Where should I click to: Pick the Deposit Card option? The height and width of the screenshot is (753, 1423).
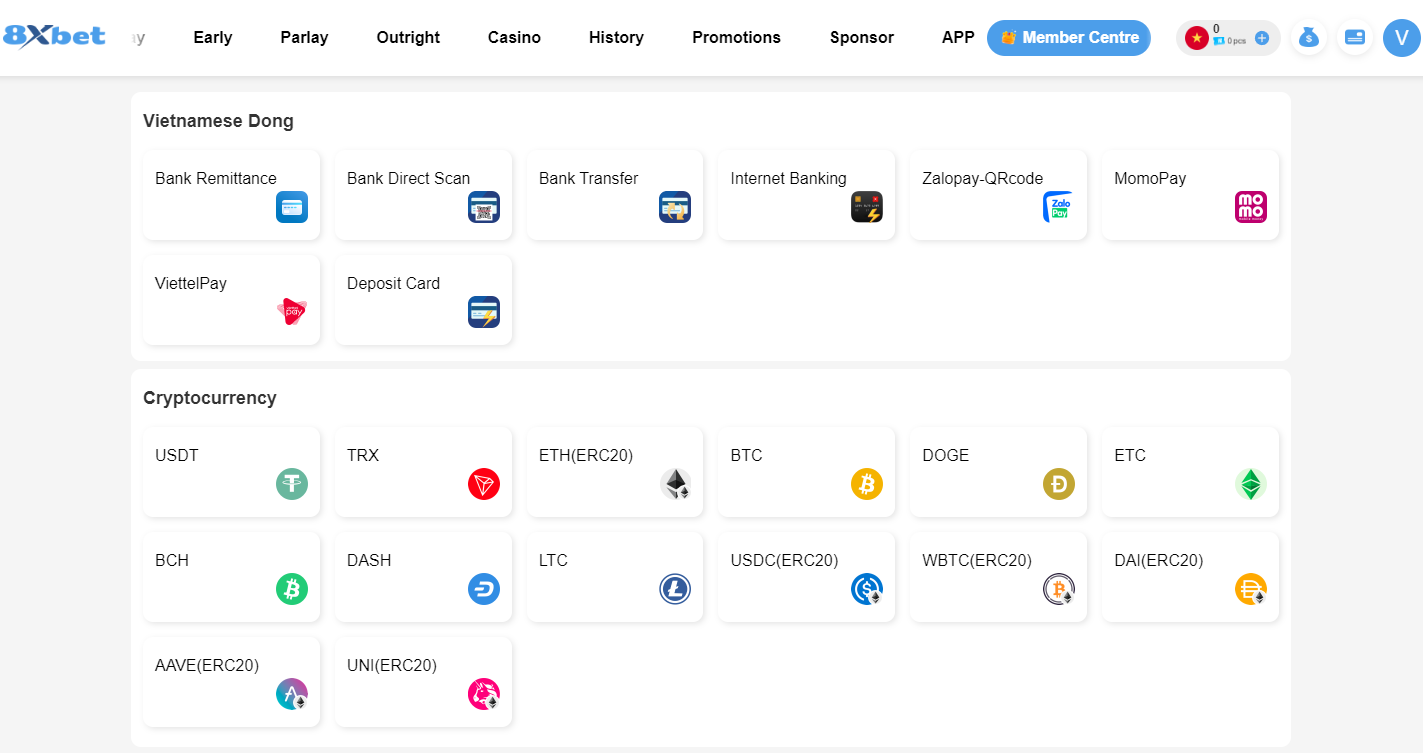click(x=423, y=299)
